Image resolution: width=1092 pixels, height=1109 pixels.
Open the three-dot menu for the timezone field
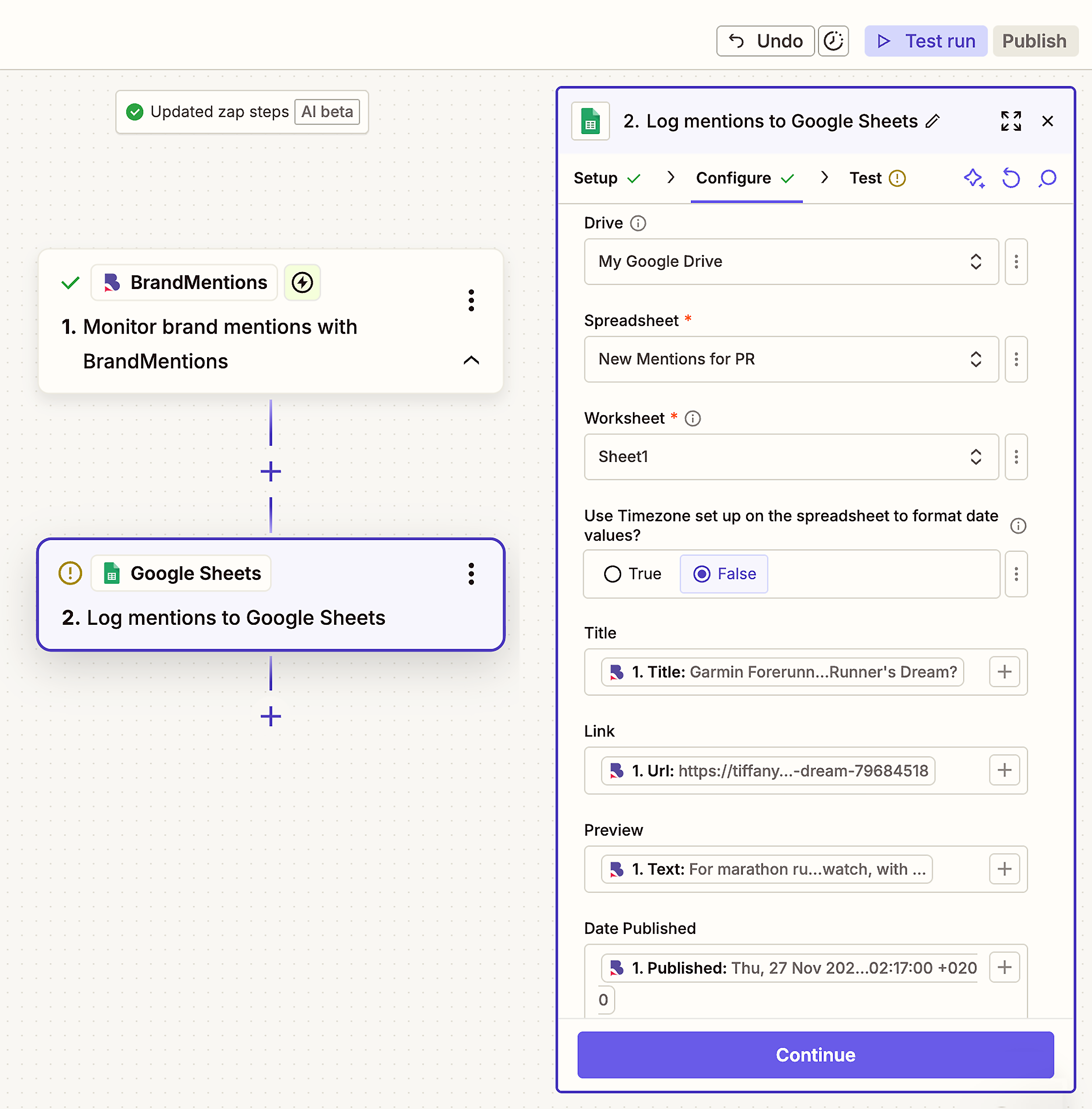pyautogui.click(x=1016, y=574)
